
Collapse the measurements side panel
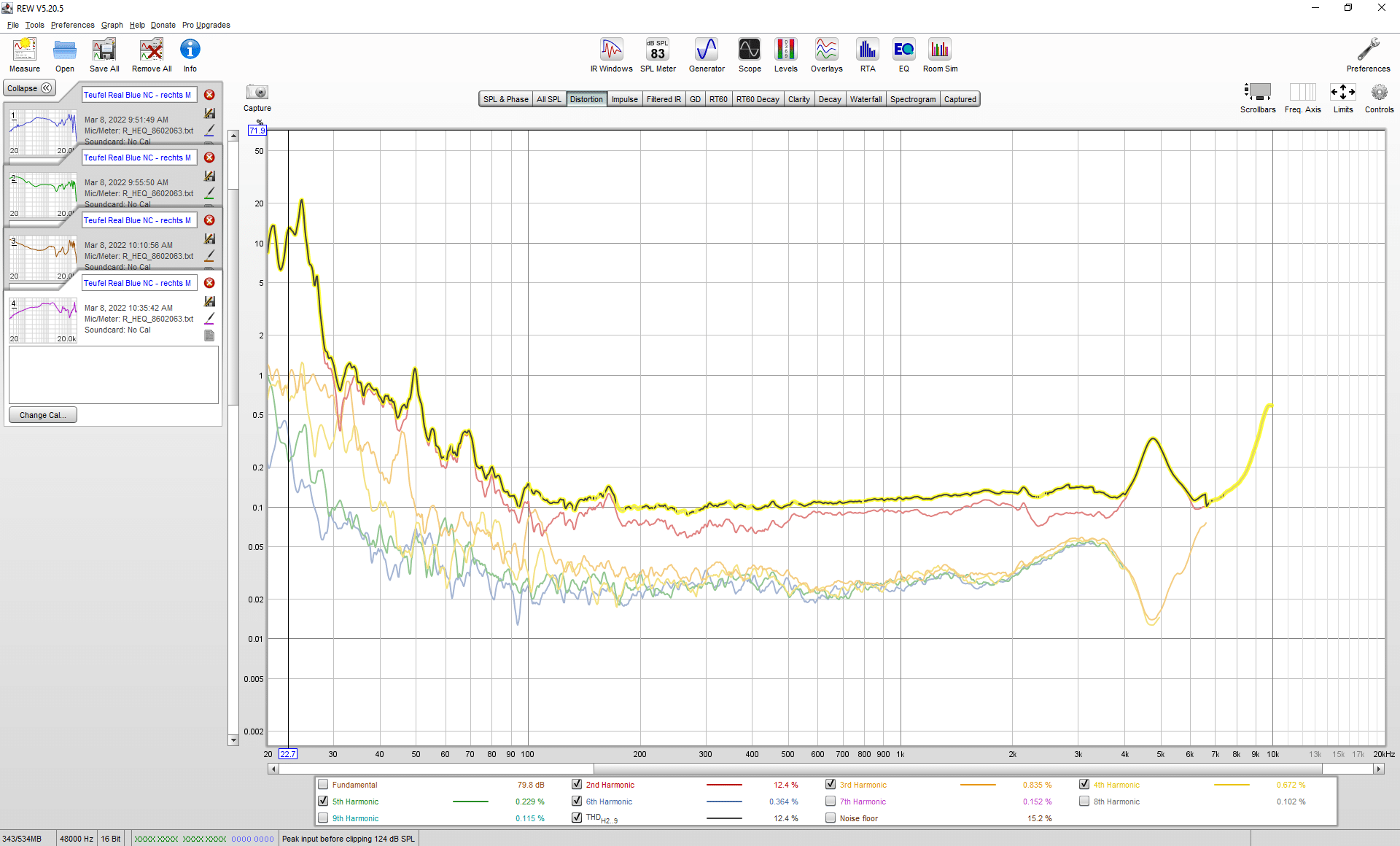[x=29, y=88]
